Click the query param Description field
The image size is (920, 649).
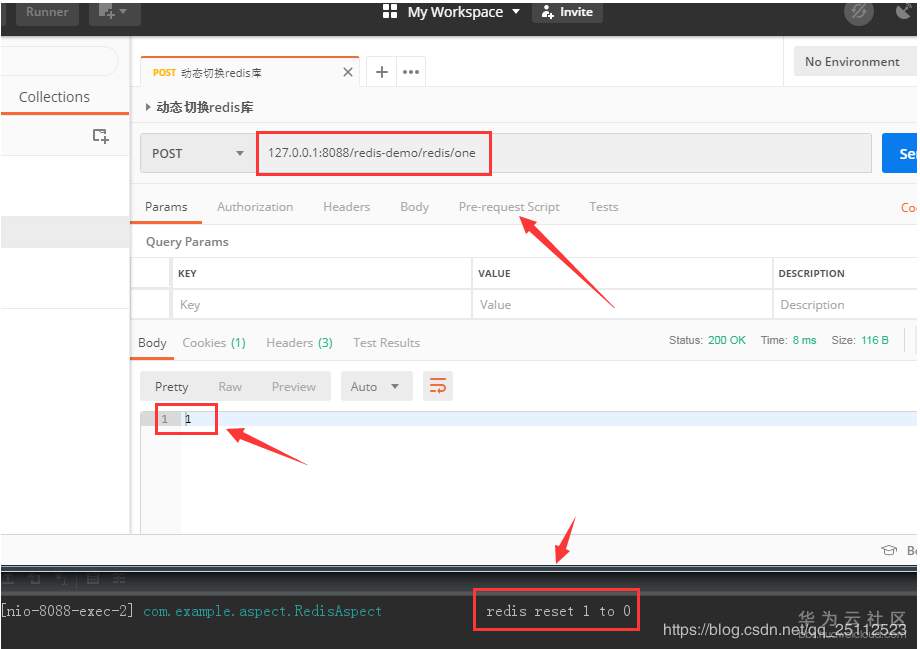[x=846, y=305]
